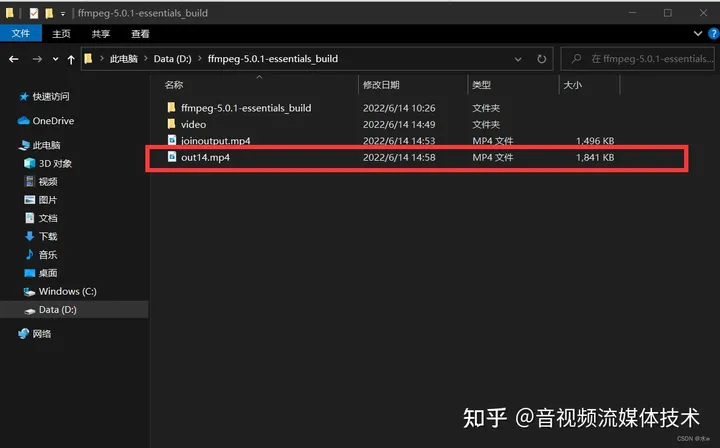This screenshot has width=720, height=448.
Task: Switch to the 主页 ribbon tab
Action: tap(61, 34)
